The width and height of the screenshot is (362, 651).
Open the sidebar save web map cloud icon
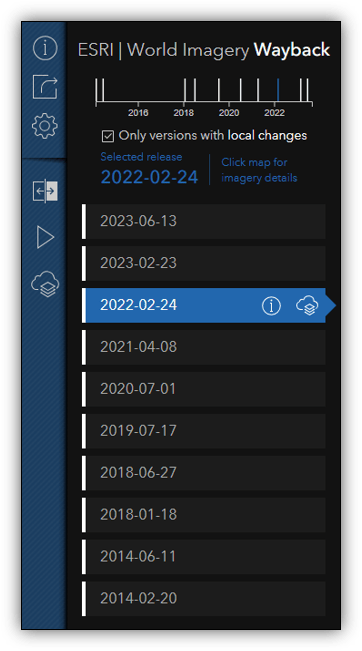[45, 284]
